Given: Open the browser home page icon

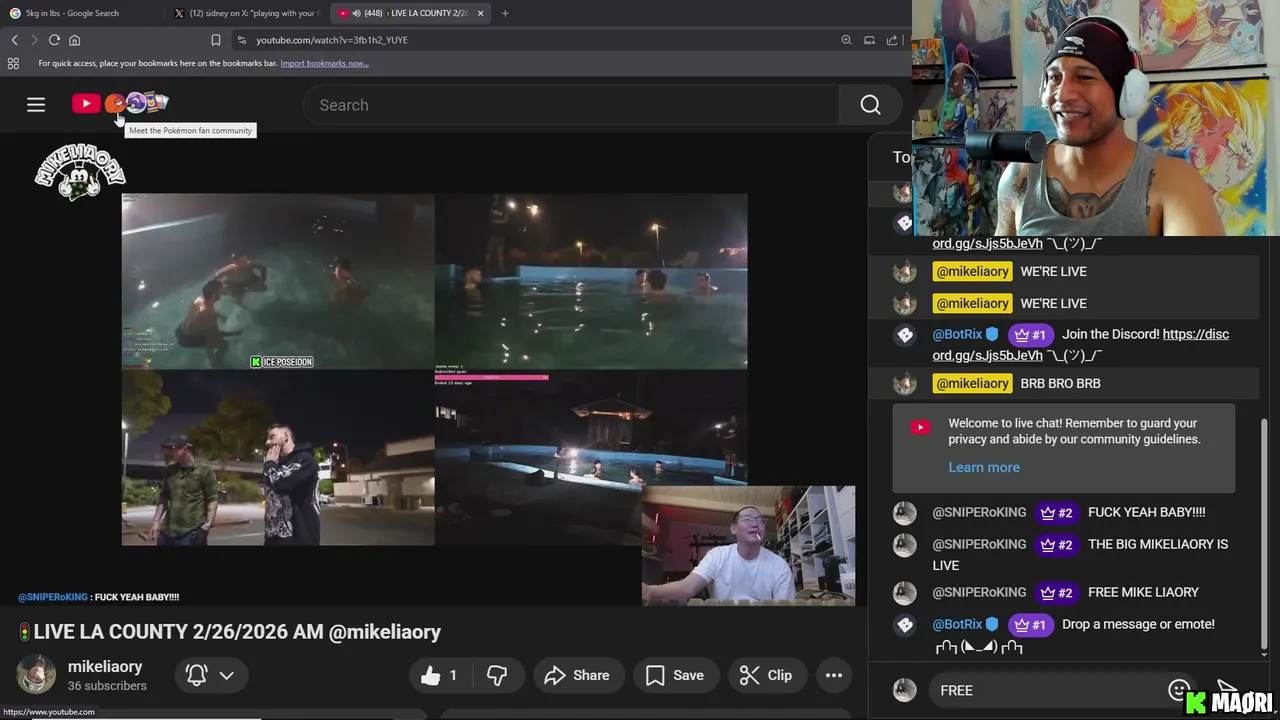Looking at the screenshot, I should pyautogui.click(x=74, y=40).
